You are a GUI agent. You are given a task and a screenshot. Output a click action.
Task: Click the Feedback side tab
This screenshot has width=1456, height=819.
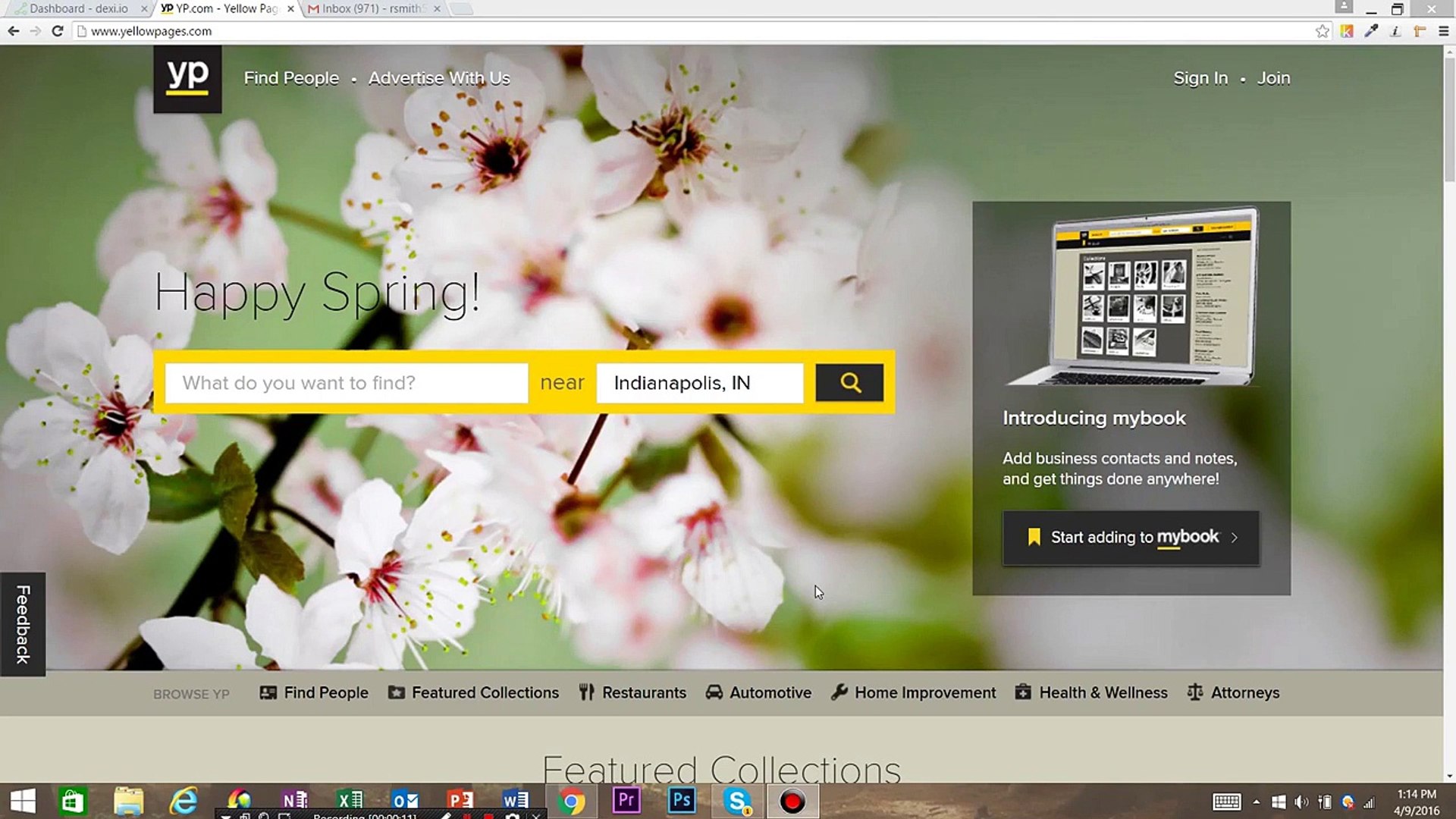pos(23,623)
